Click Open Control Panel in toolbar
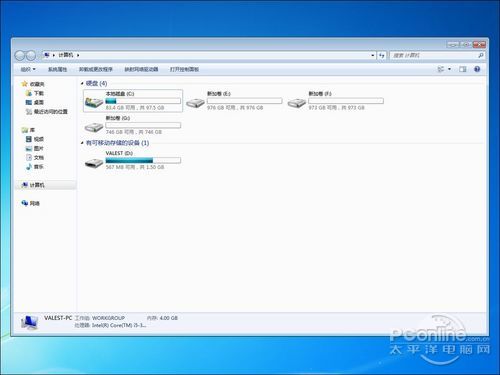Screen dimensions: 500x375 [184, 69]
